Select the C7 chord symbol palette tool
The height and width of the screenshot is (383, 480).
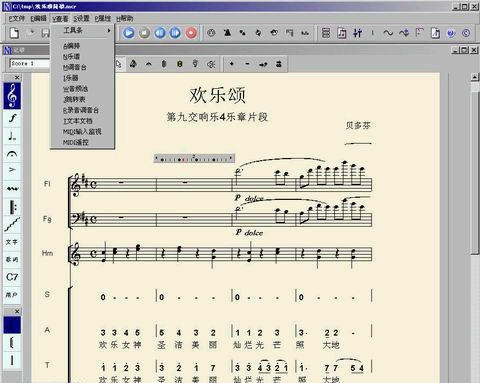pyautogui.click(x=12, y=277)
